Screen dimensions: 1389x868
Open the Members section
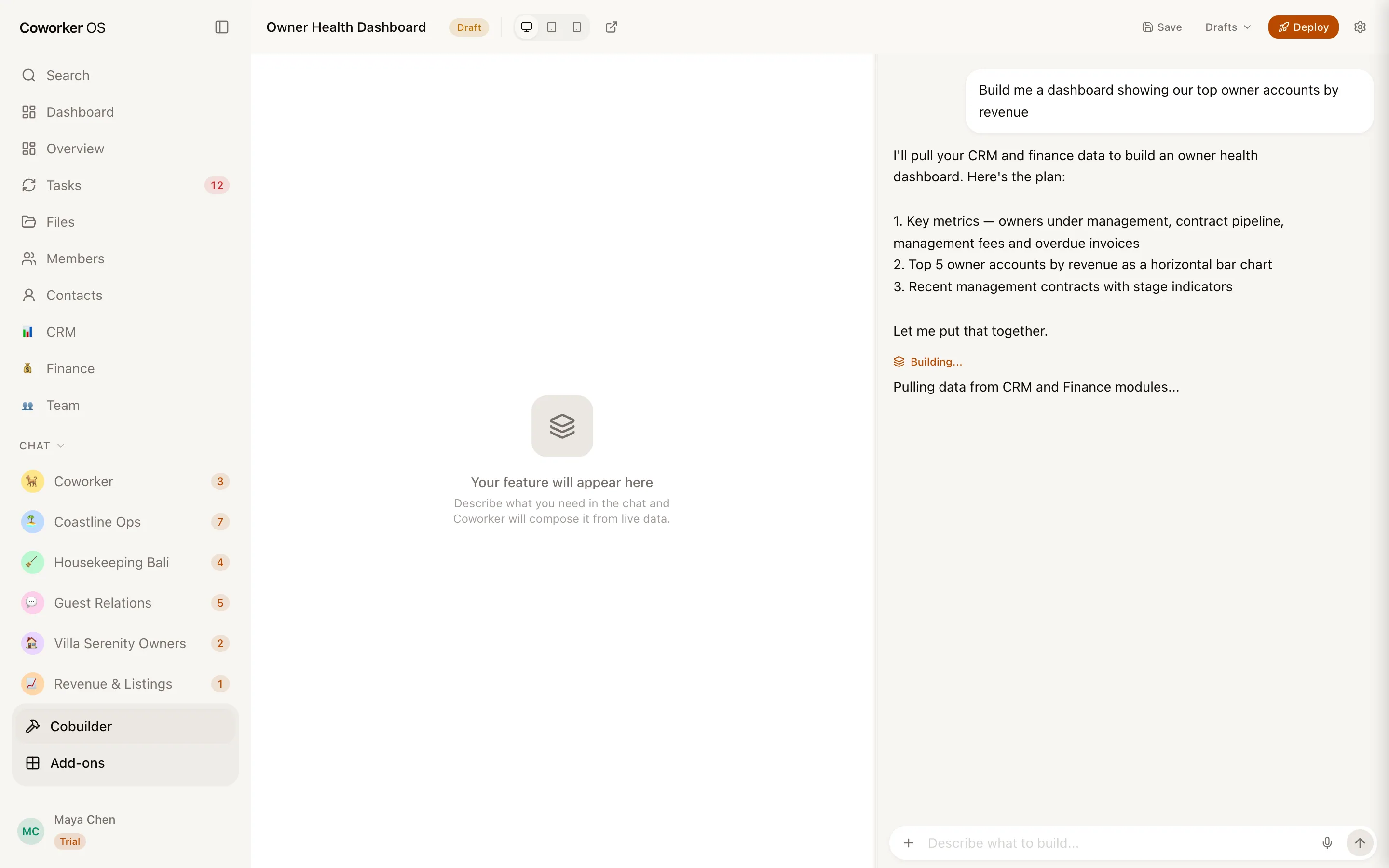coord(125,258)
